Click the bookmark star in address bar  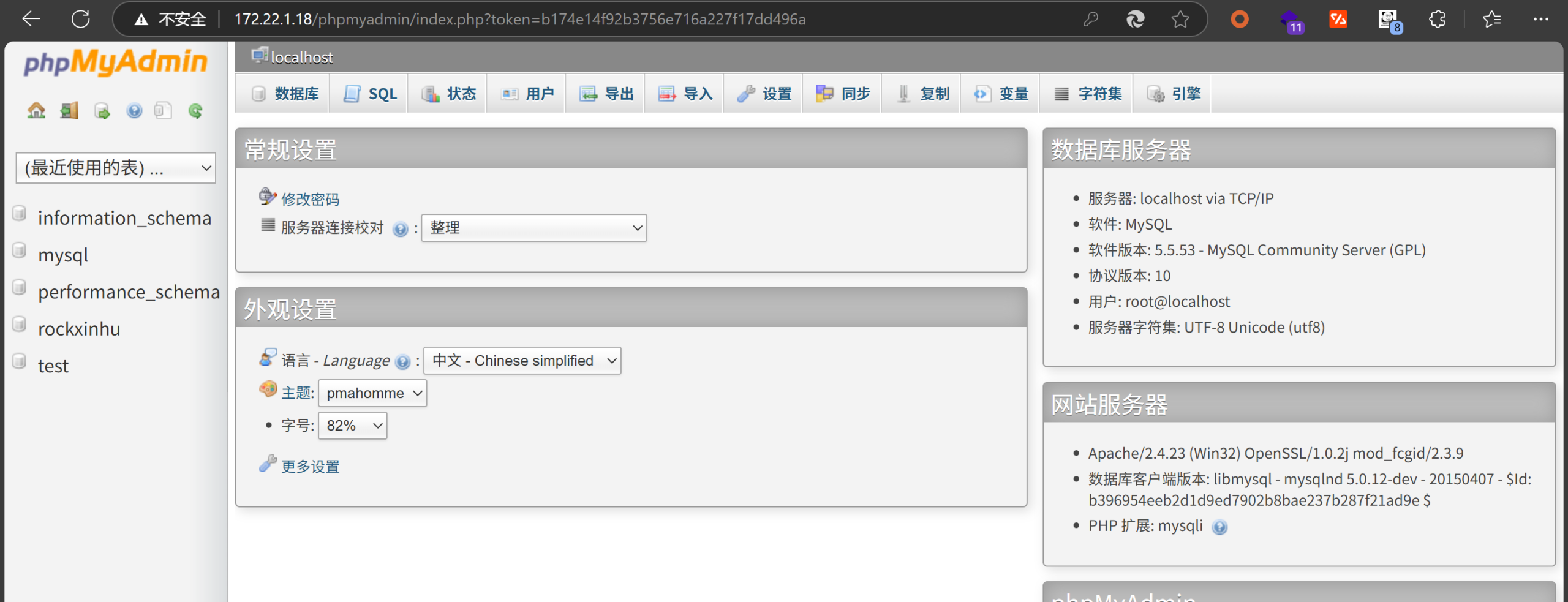1180,20
